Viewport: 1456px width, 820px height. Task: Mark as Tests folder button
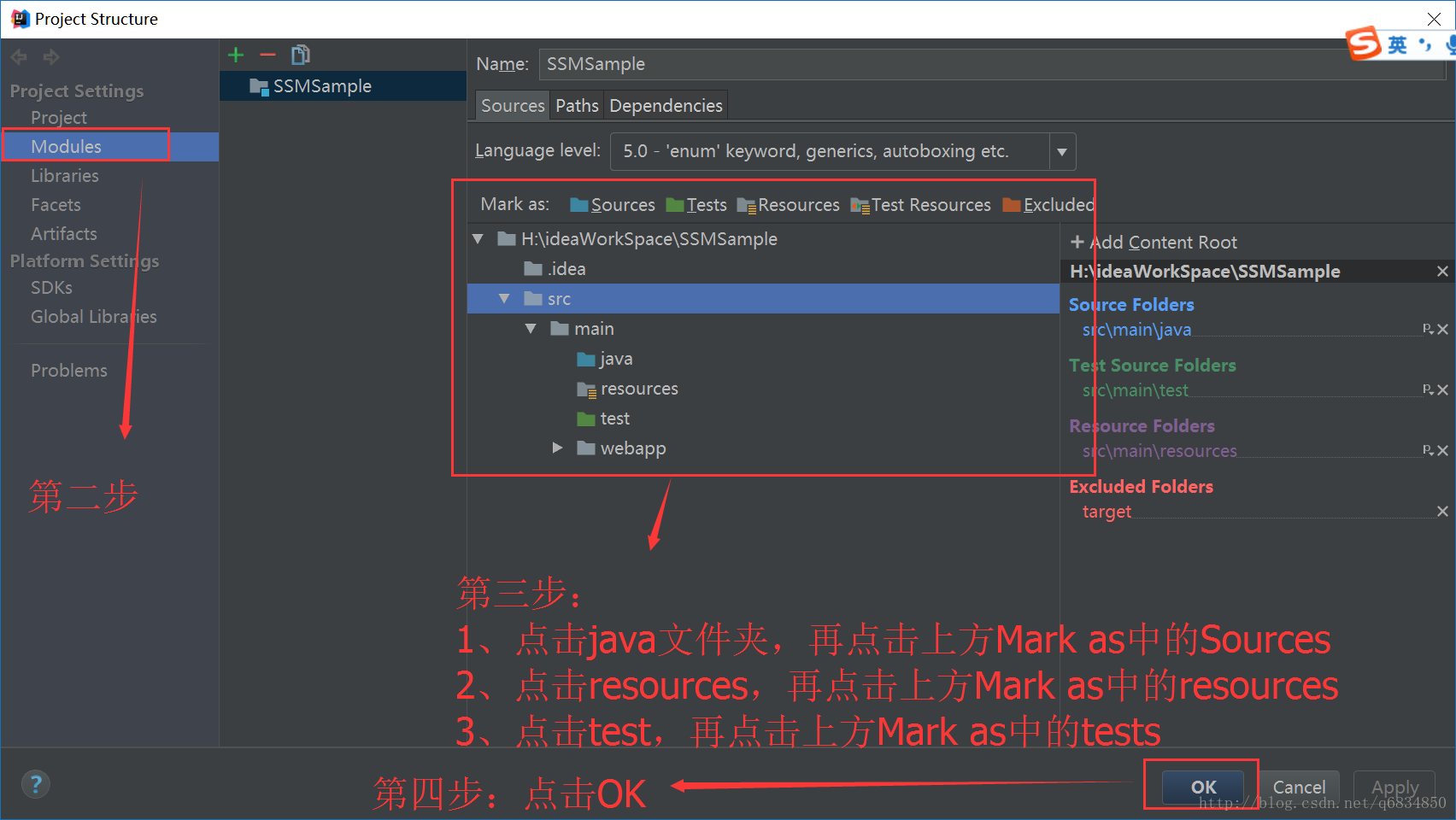click(x=696, y=205)
